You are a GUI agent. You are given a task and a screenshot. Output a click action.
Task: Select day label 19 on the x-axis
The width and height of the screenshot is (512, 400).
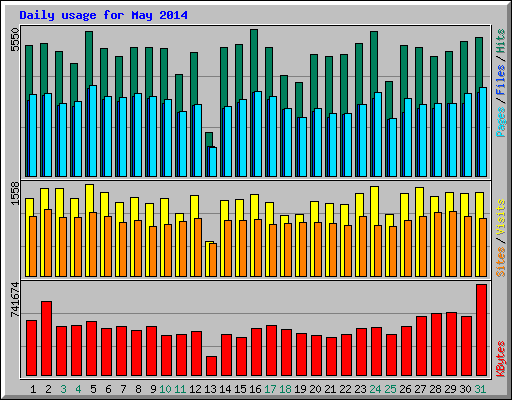pos(300,389)
